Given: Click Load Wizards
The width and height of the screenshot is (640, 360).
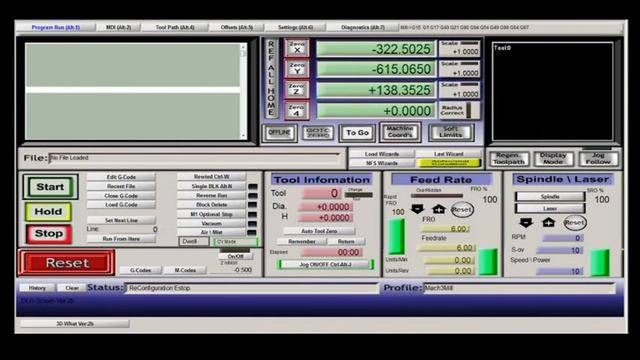Looking at the screenshot, I should pyautogui.click(x=382, y=154).
